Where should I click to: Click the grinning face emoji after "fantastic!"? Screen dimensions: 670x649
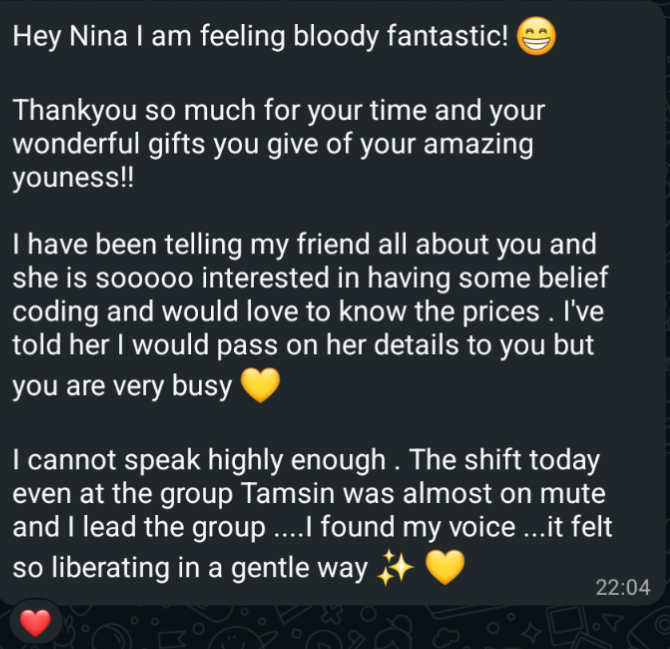(x=538, y=39)
